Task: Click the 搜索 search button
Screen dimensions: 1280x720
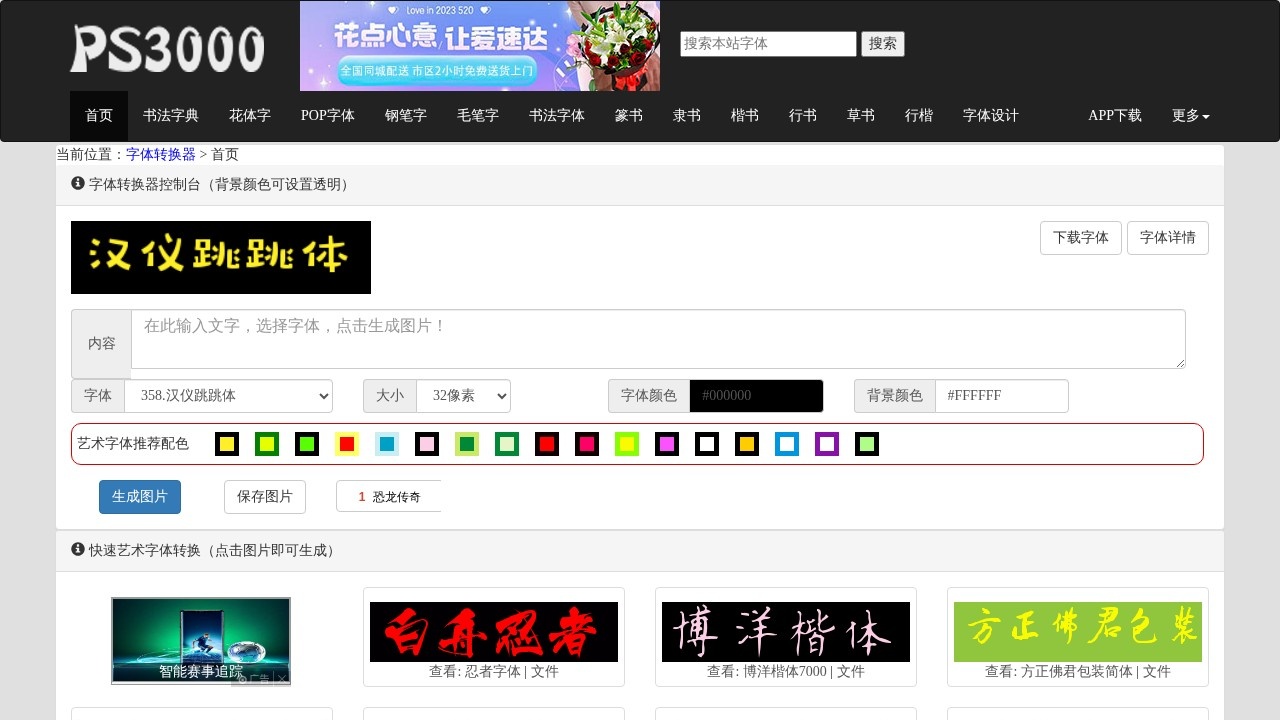Action: [883, 44]
